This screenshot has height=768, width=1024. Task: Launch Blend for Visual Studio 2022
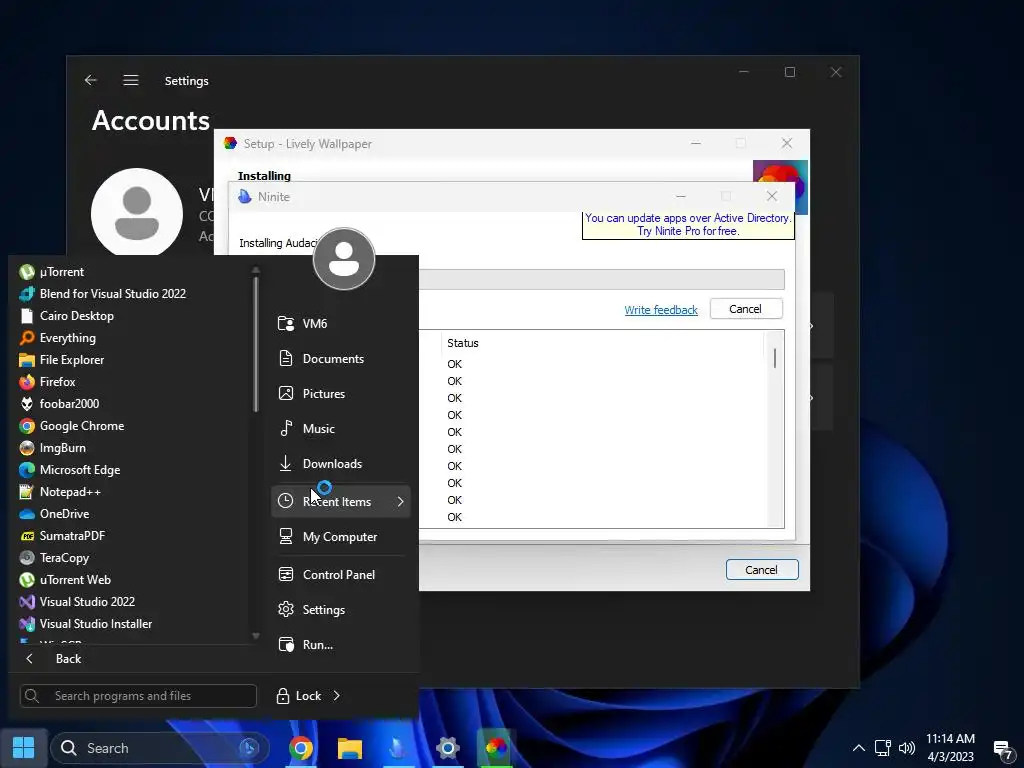pyautogui.click(x=103, y=294)
